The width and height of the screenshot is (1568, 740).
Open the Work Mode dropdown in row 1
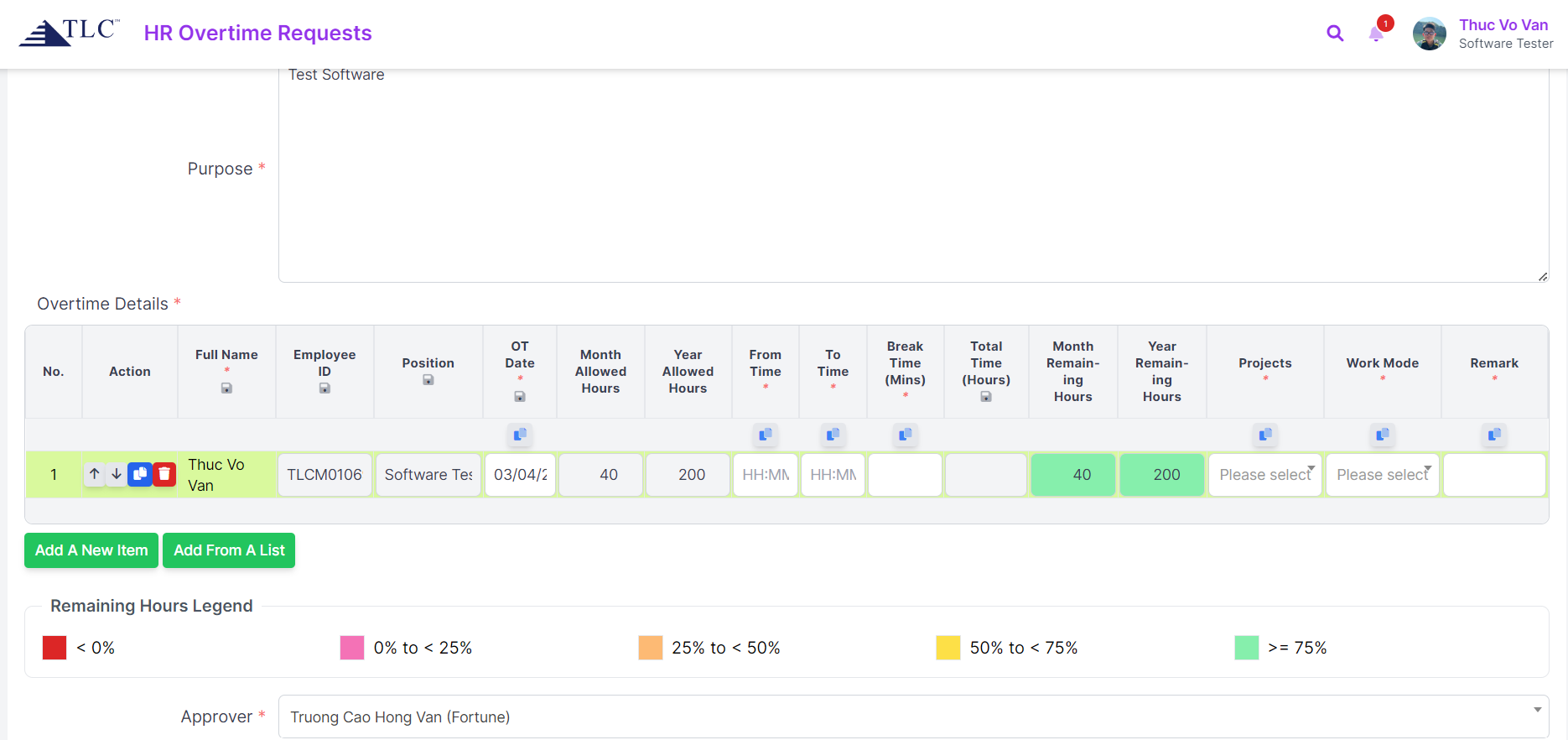[1383, 475]
